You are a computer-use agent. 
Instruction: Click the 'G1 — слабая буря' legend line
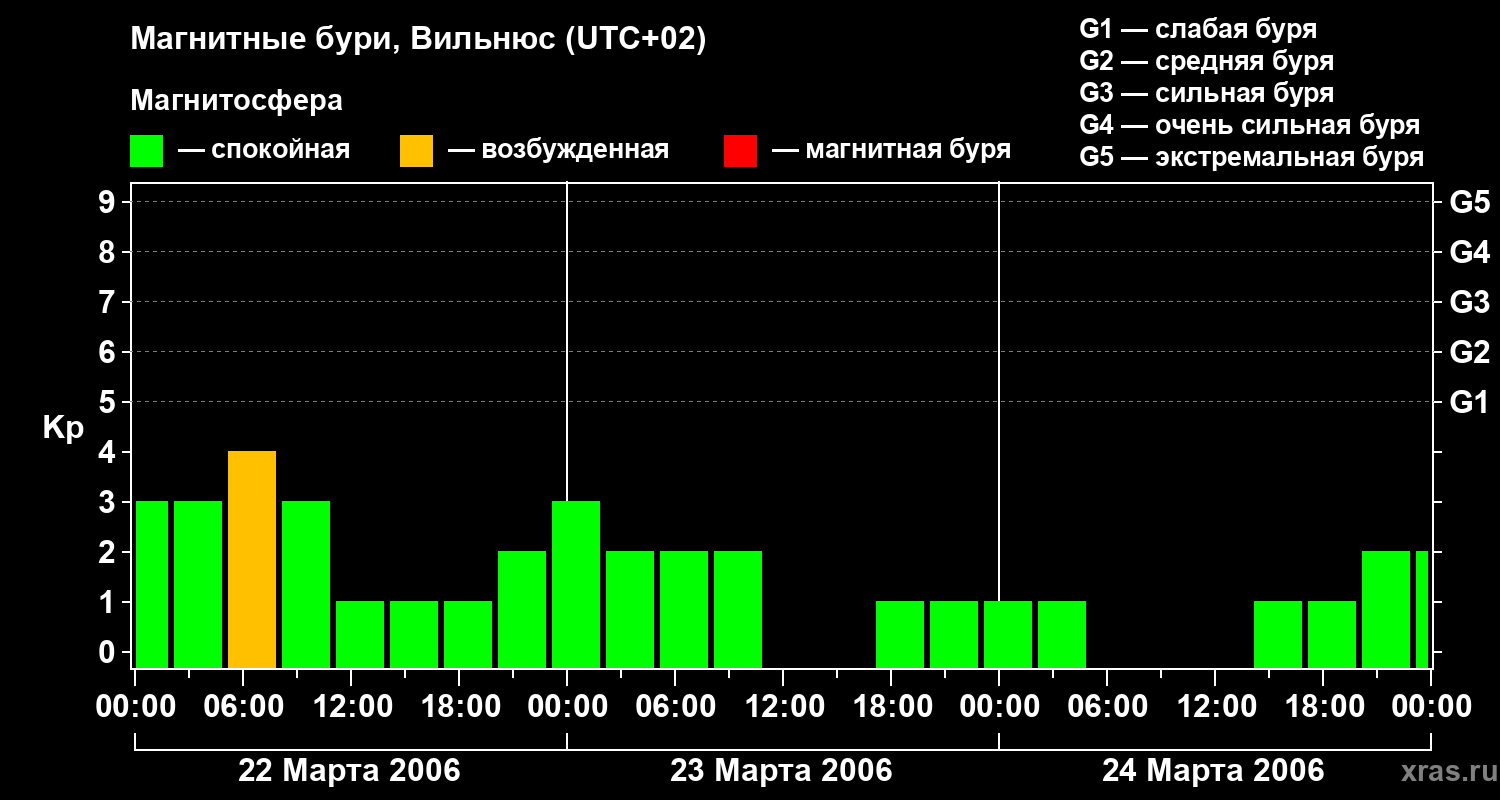click(1198, 29)
